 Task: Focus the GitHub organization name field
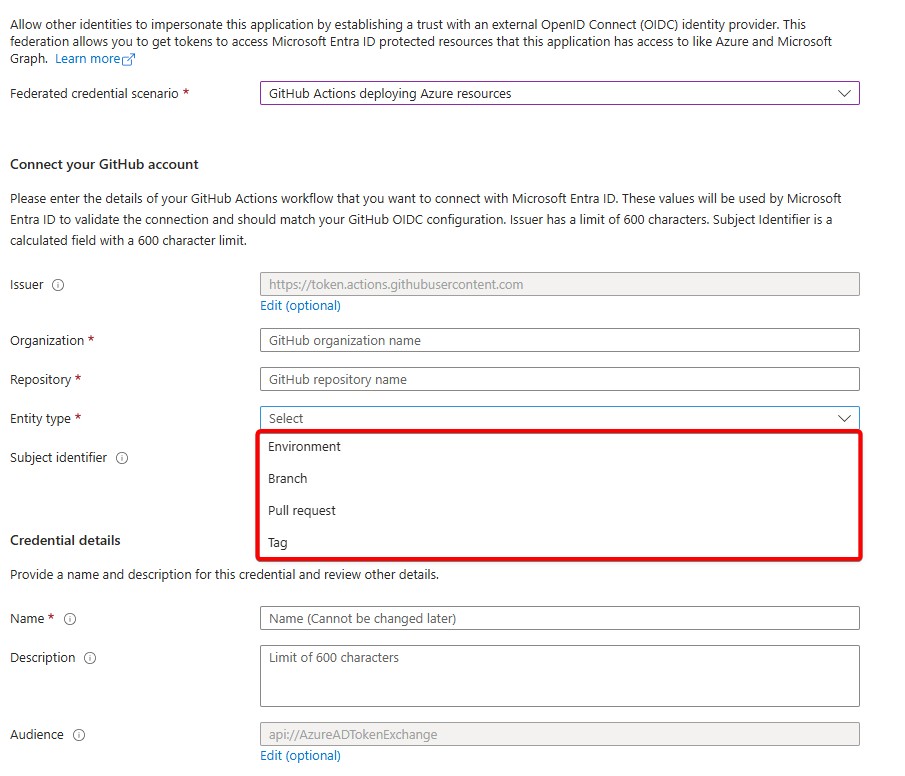point(560,340)
